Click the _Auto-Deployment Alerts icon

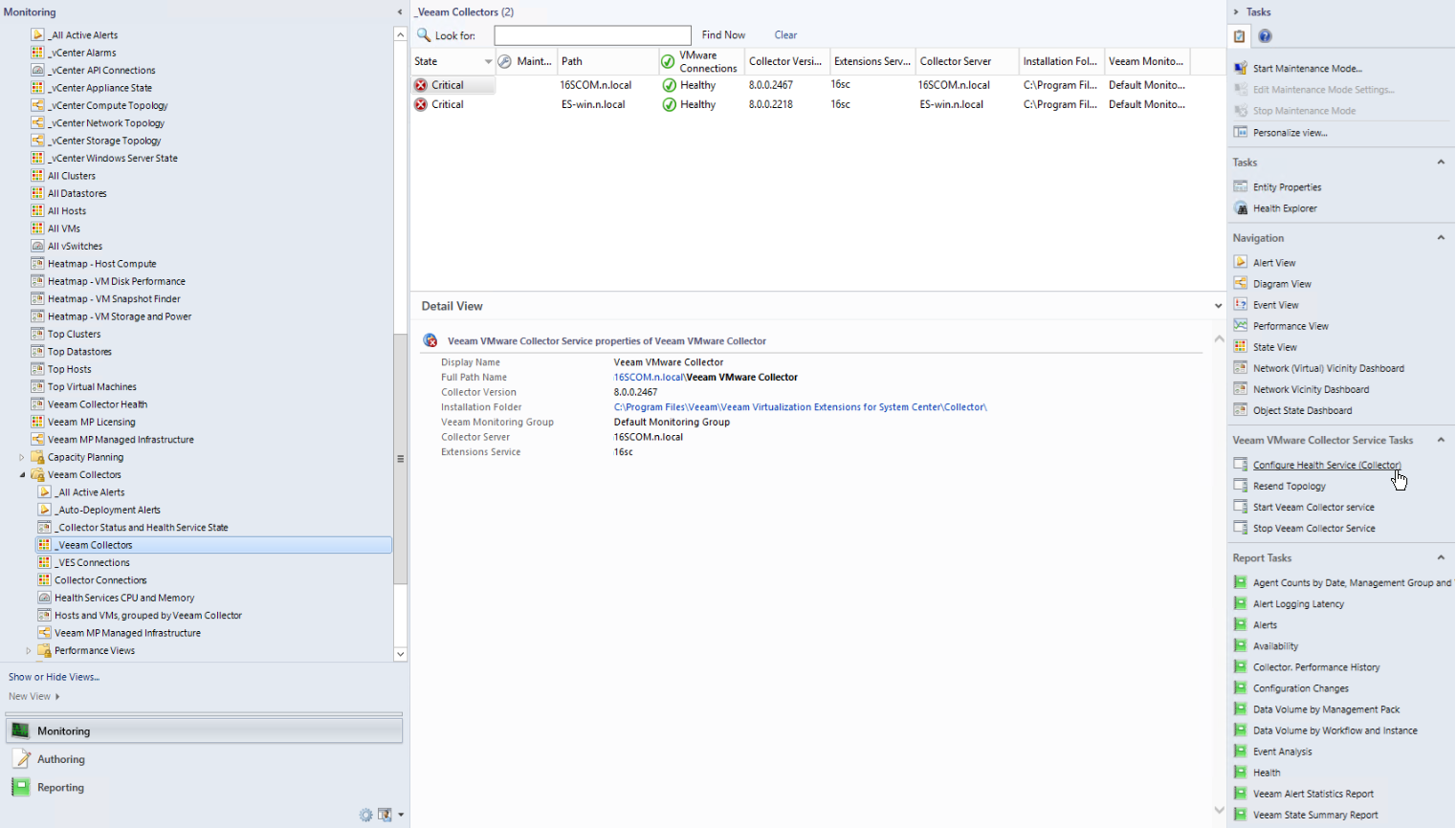click(x=44, y=510)
